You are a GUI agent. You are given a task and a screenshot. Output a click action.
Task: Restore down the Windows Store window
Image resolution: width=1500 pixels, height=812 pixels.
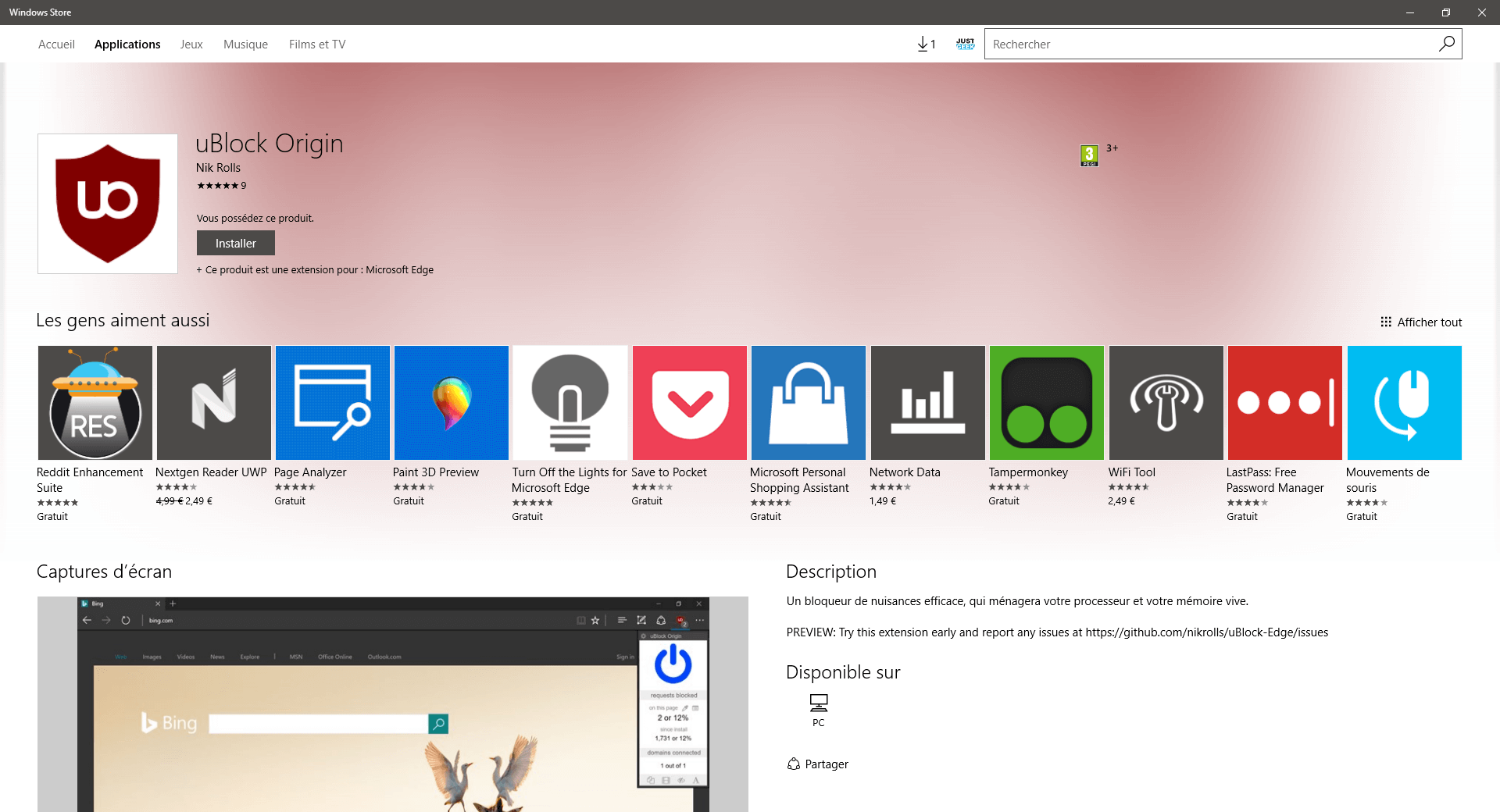click(1446, 12)
